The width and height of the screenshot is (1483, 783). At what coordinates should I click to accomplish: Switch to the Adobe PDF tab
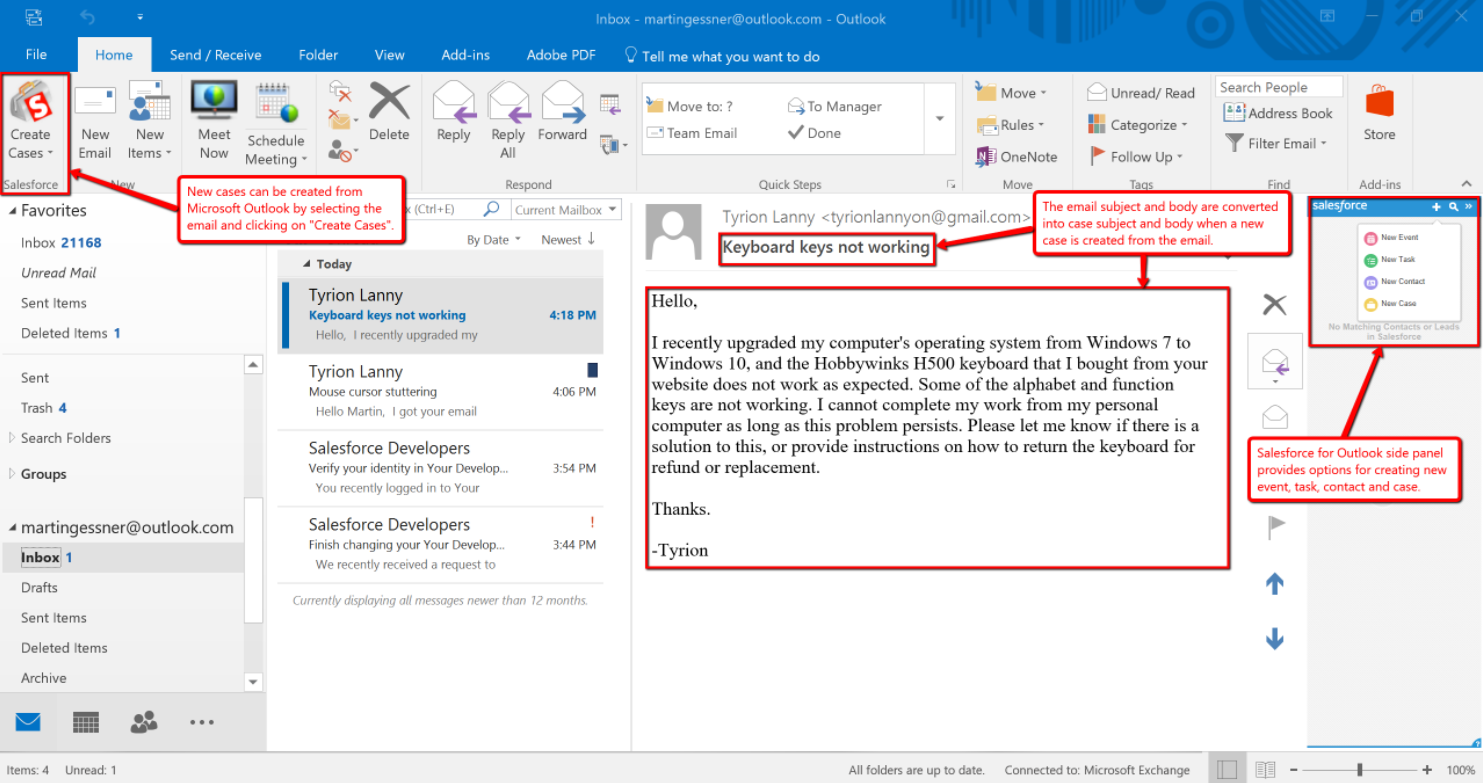click(561, 55)
